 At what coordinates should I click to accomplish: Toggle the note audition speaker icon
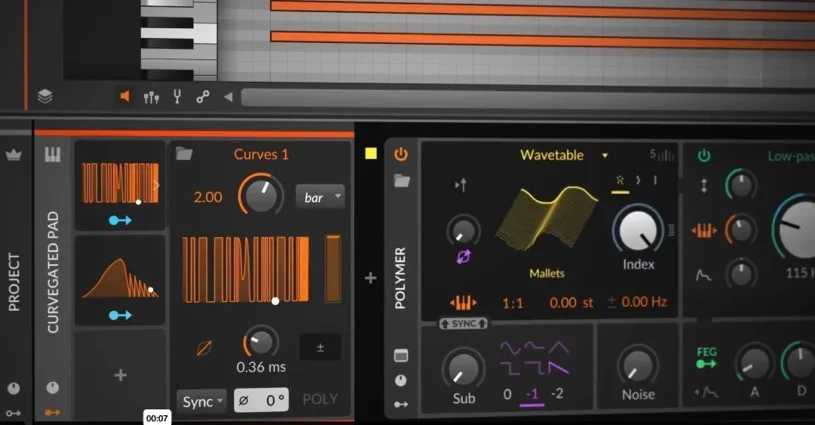click(x=125, y=96)
